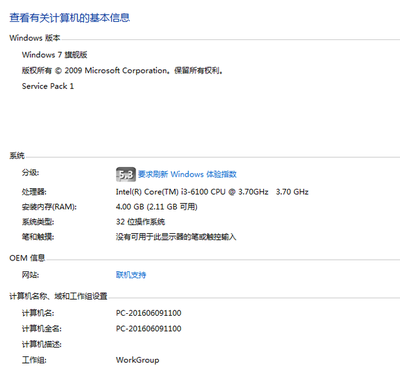Click the Intel Core i3-6100 processor value
The image size is (400, 377).
point(212,192)
